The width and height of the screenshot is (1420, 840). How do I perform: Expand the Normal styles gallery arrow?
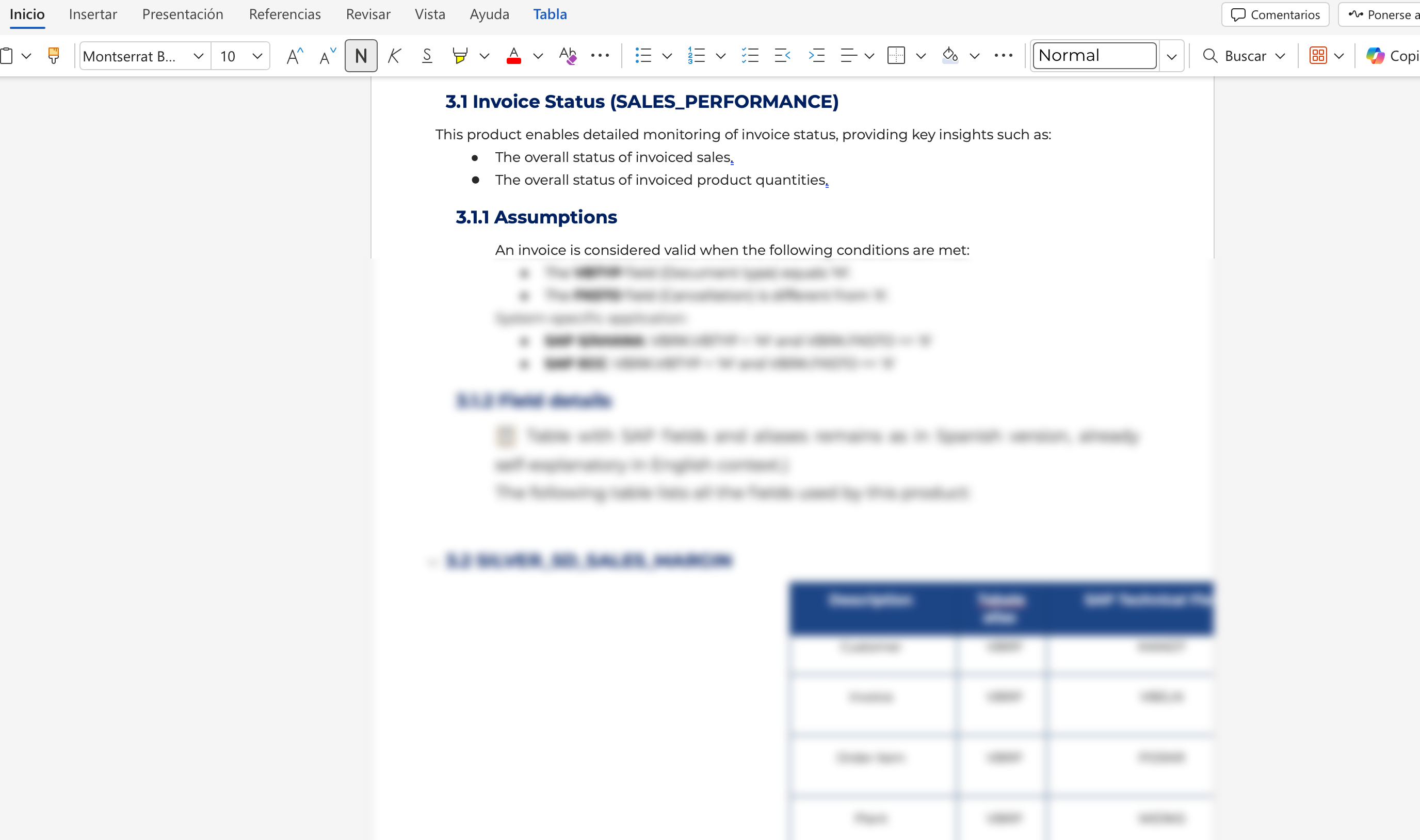(x=1171, y=56)
